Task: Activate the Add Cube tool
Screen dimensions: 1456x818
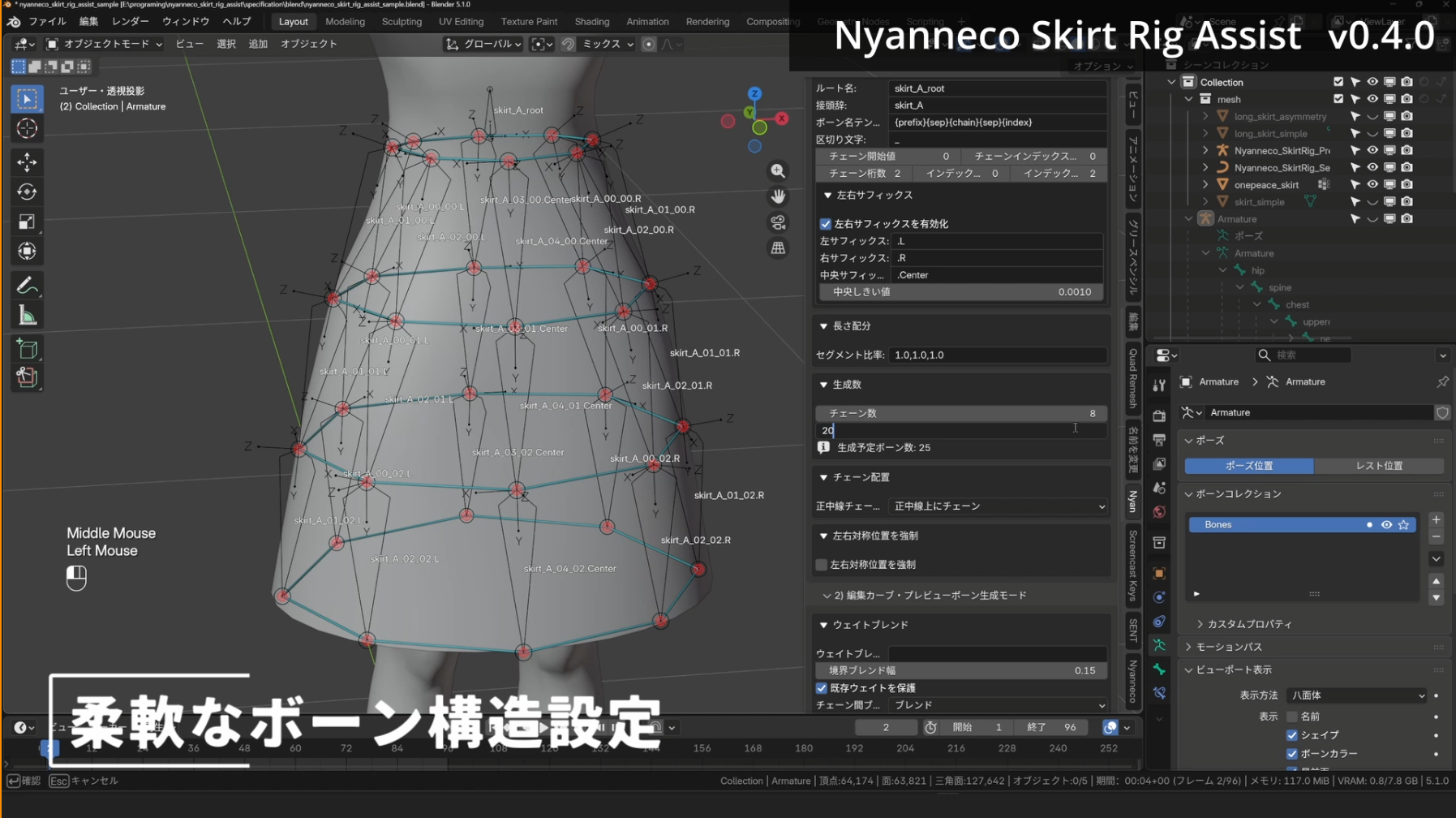Action: [27, 349]
